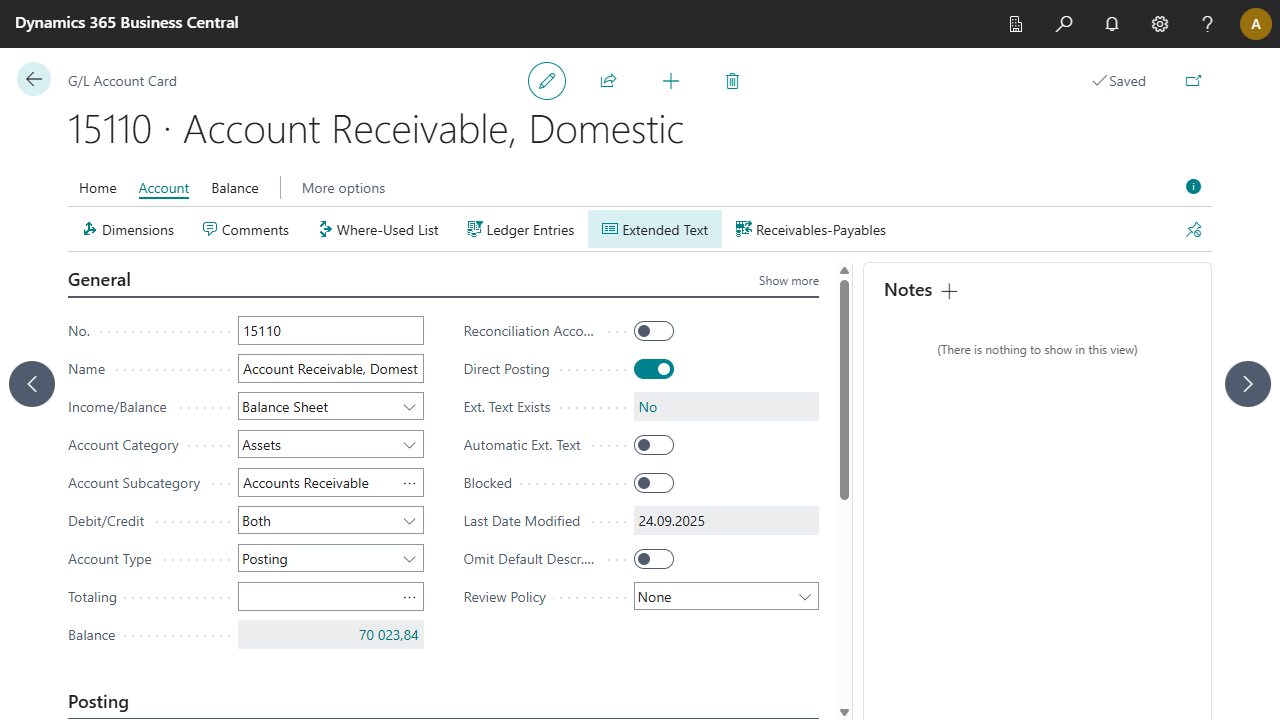Toggle the Direct Posting switch off
Screen dimensions: 1280x720
point(654,369)
